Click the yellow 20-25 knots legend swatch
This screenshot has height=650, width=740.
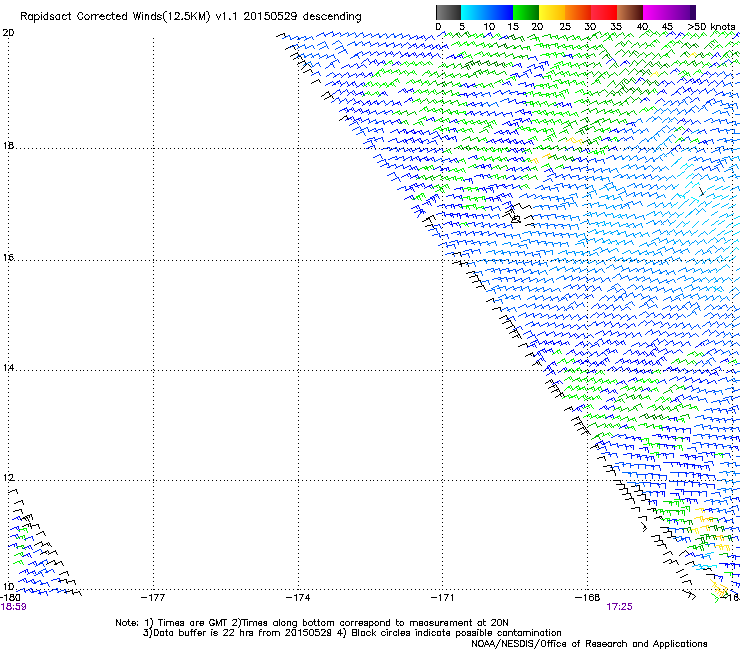click(x=551, y=12)
